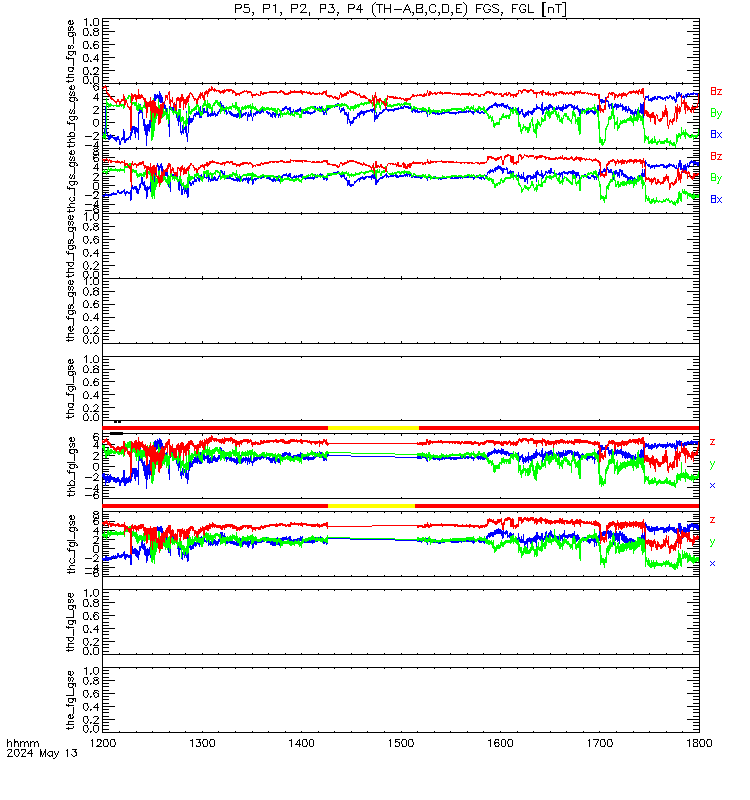Click the thc_fgs_gse axis label

pos(71,181)
